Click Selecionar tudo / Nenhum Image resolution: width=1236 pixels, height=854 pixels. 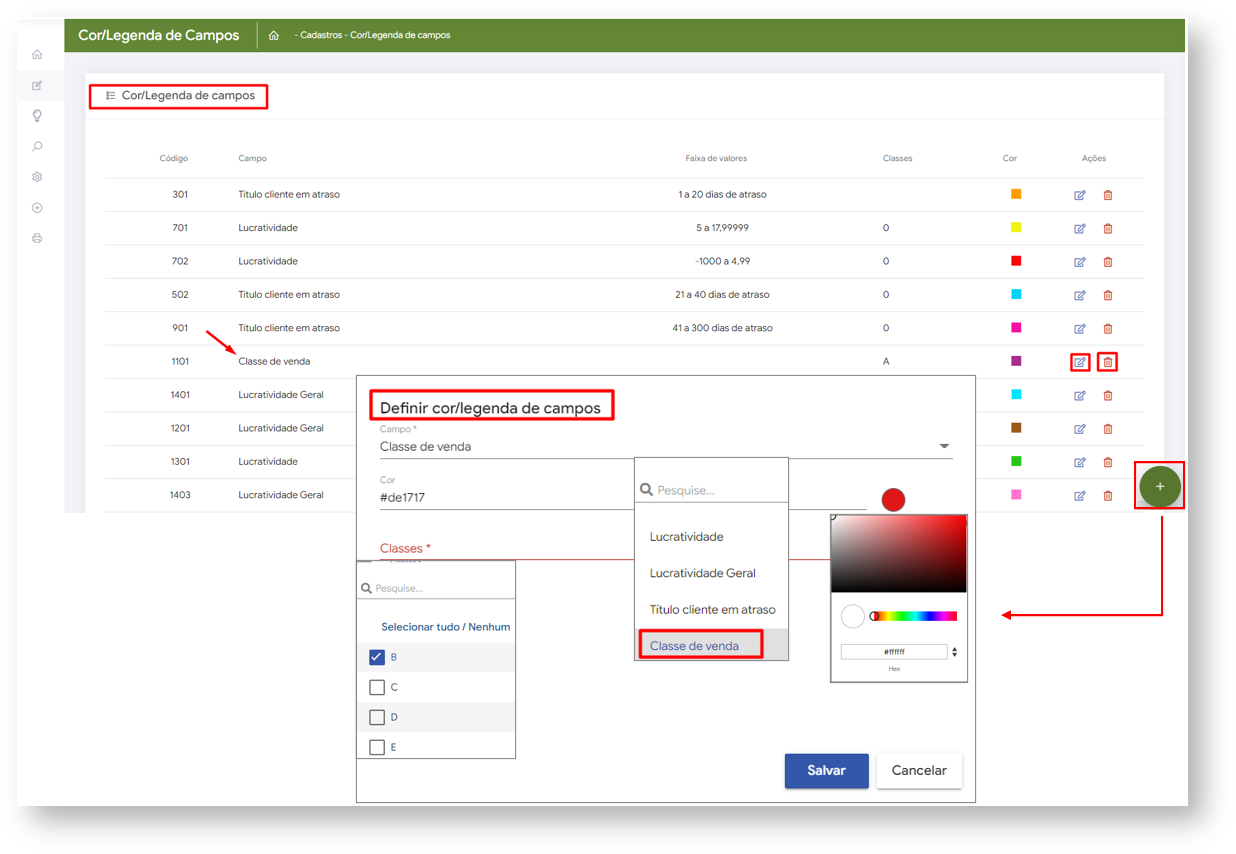445,627
